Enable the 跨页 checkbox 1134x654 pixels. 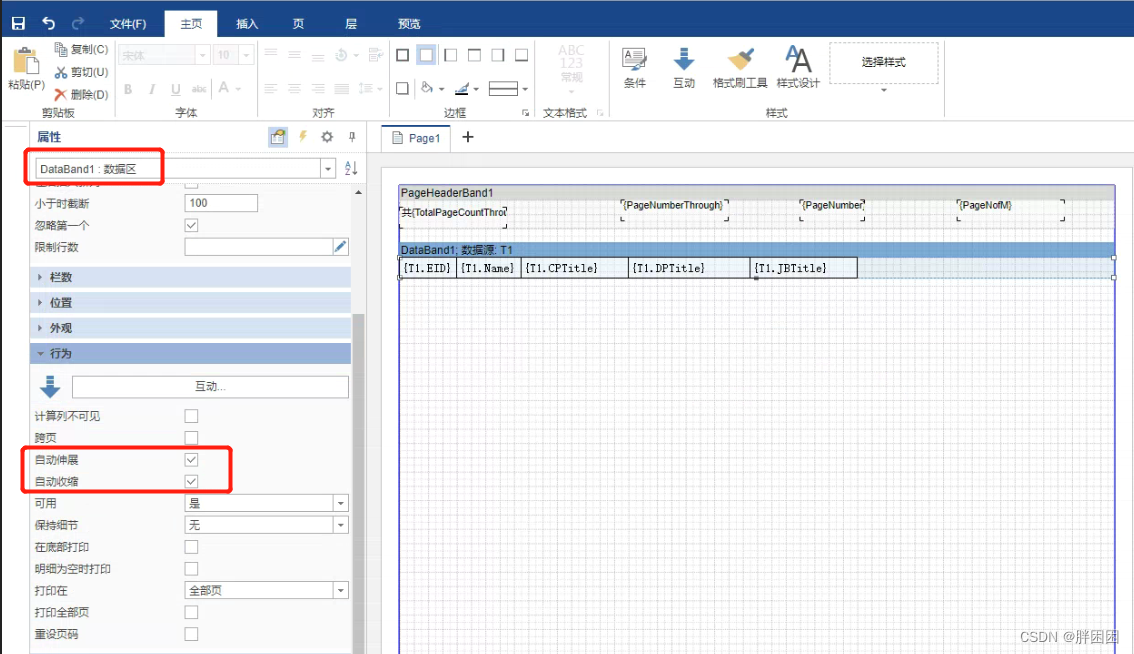[x=192, y=438]
